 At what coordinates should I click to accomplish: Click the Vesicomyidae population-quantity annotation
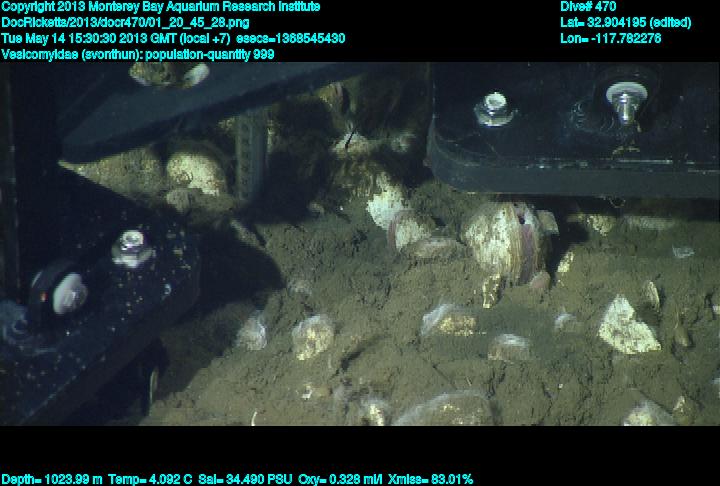pos(138,54)
